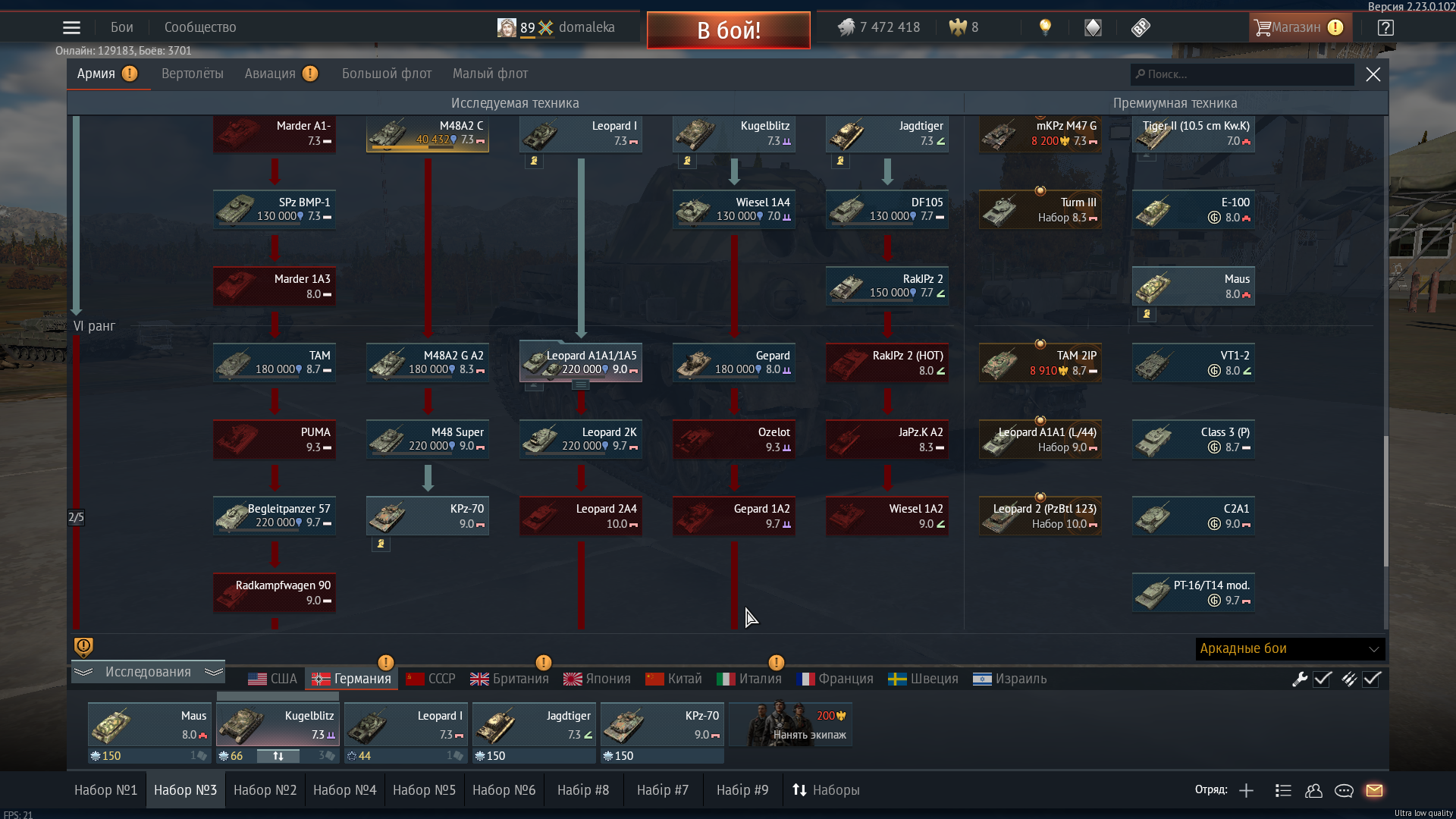Select the premium TAM 2IP card
This screenshot has height=819, width=1456.
click(1040, 362)
